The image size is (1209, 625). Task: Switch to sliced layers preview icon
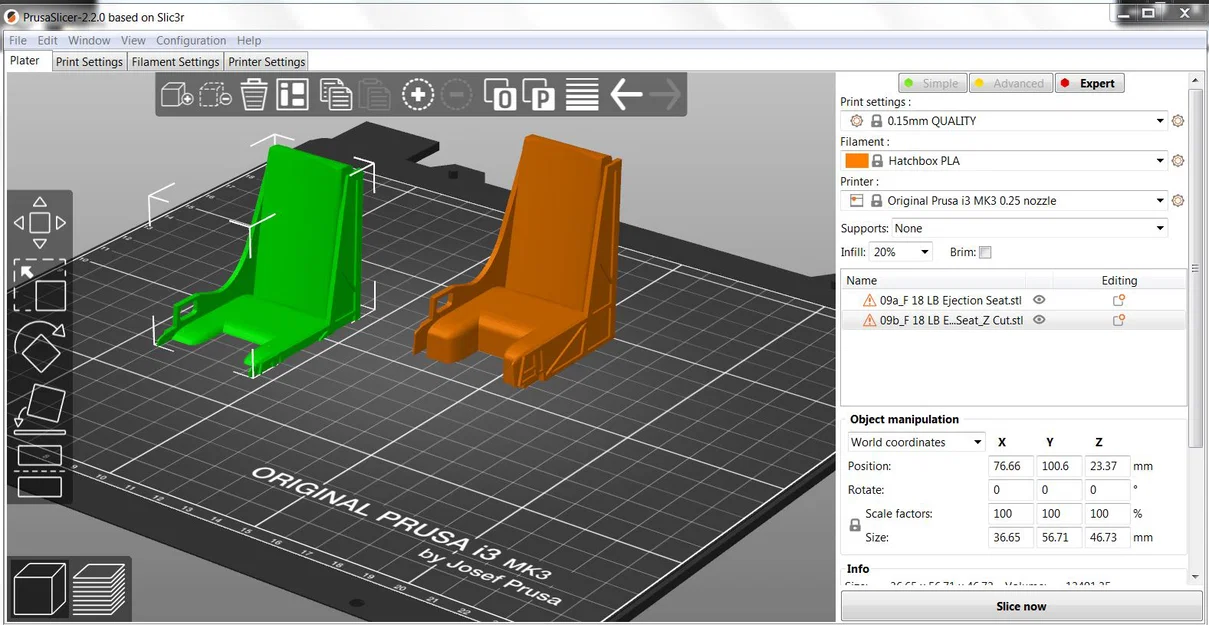(x=99, y=588)
